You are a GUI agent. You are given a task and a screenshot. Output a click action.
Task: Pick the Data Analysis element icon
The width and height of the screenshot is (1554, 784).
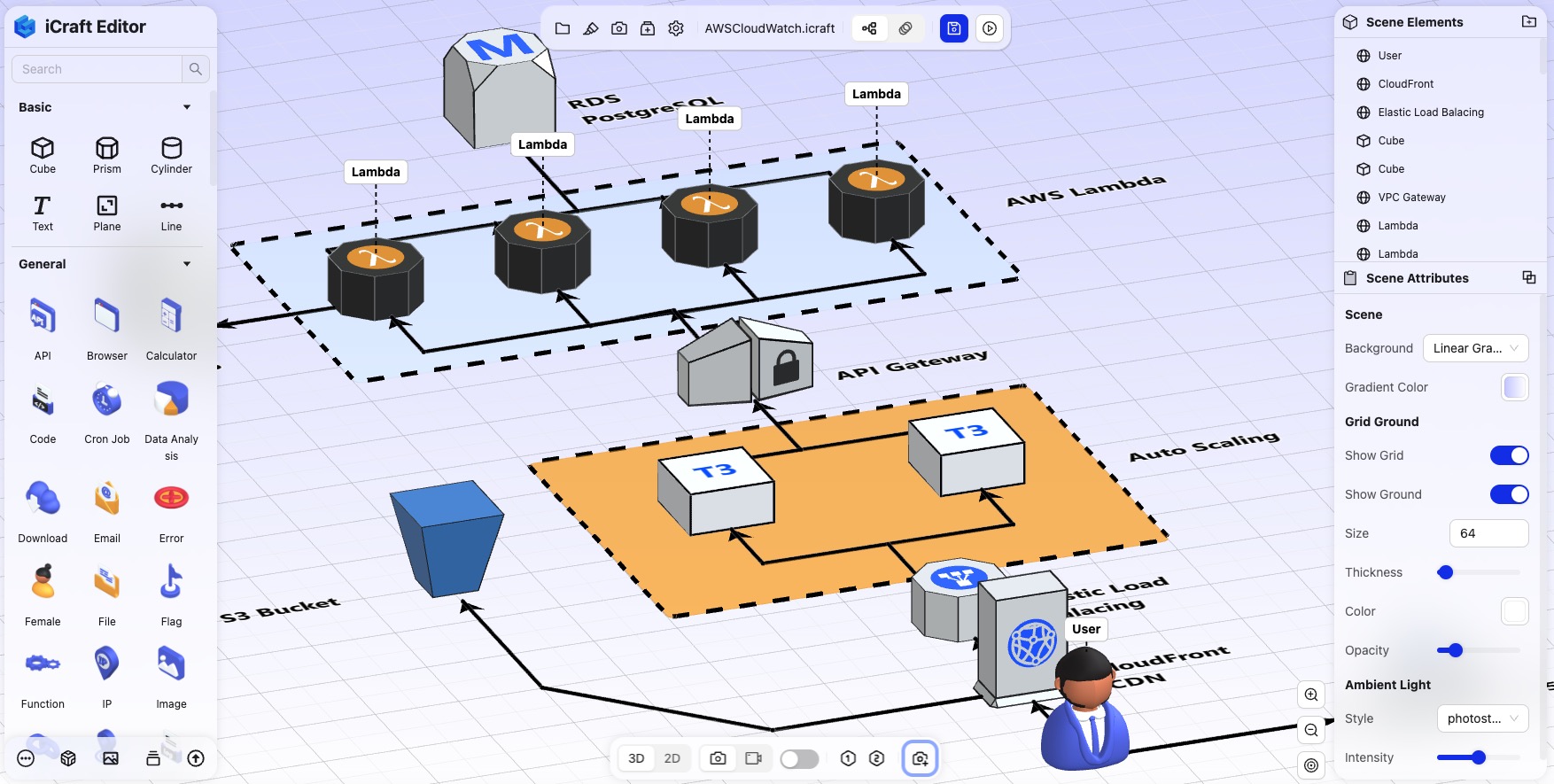pyautogui.click(x=171, y=400)
